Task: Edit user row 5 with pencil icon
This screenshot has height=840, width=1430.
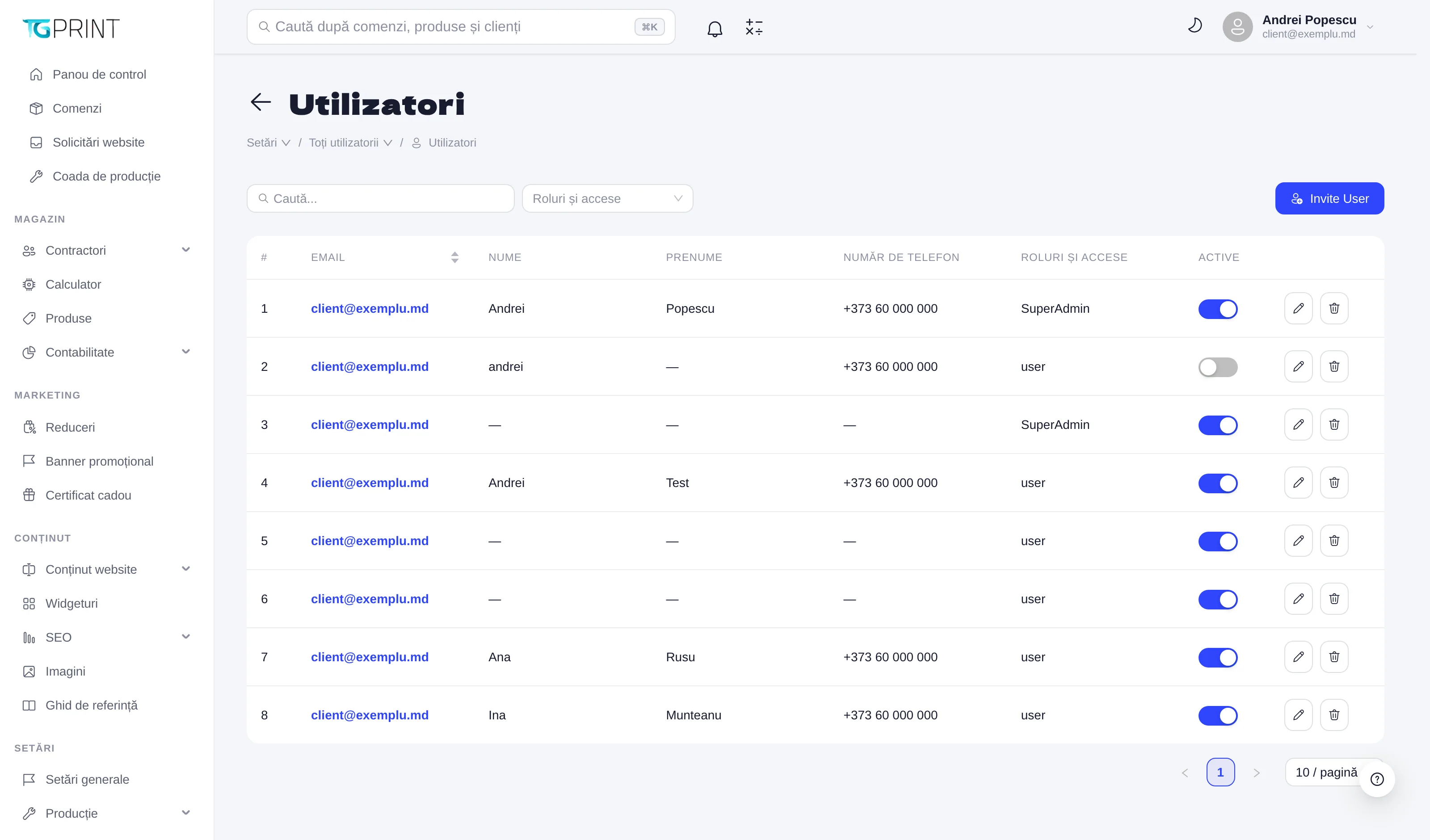Action: (x=1298, y=541)
